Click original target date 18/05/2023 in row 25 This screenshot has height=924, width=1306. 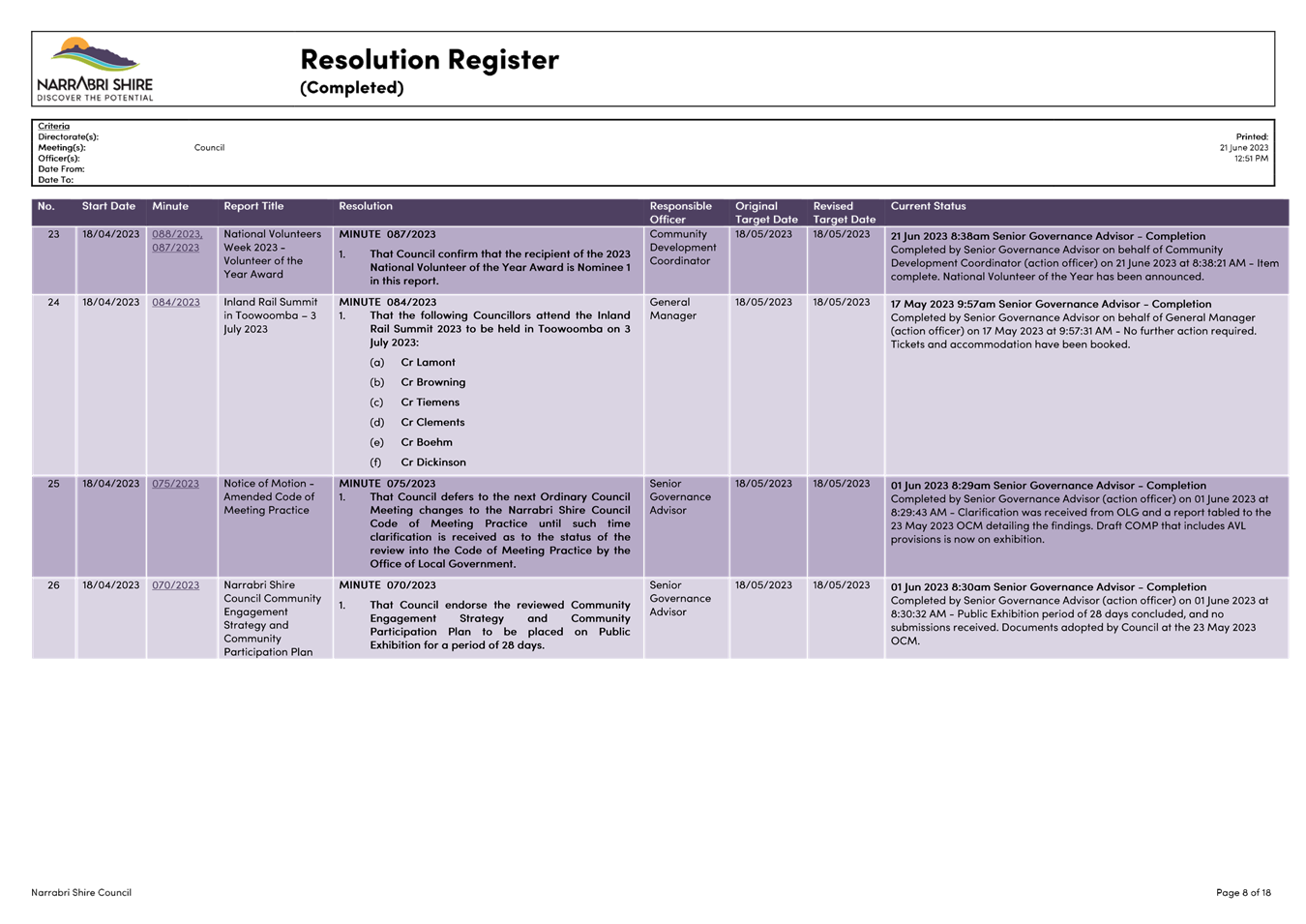(763, 484)
